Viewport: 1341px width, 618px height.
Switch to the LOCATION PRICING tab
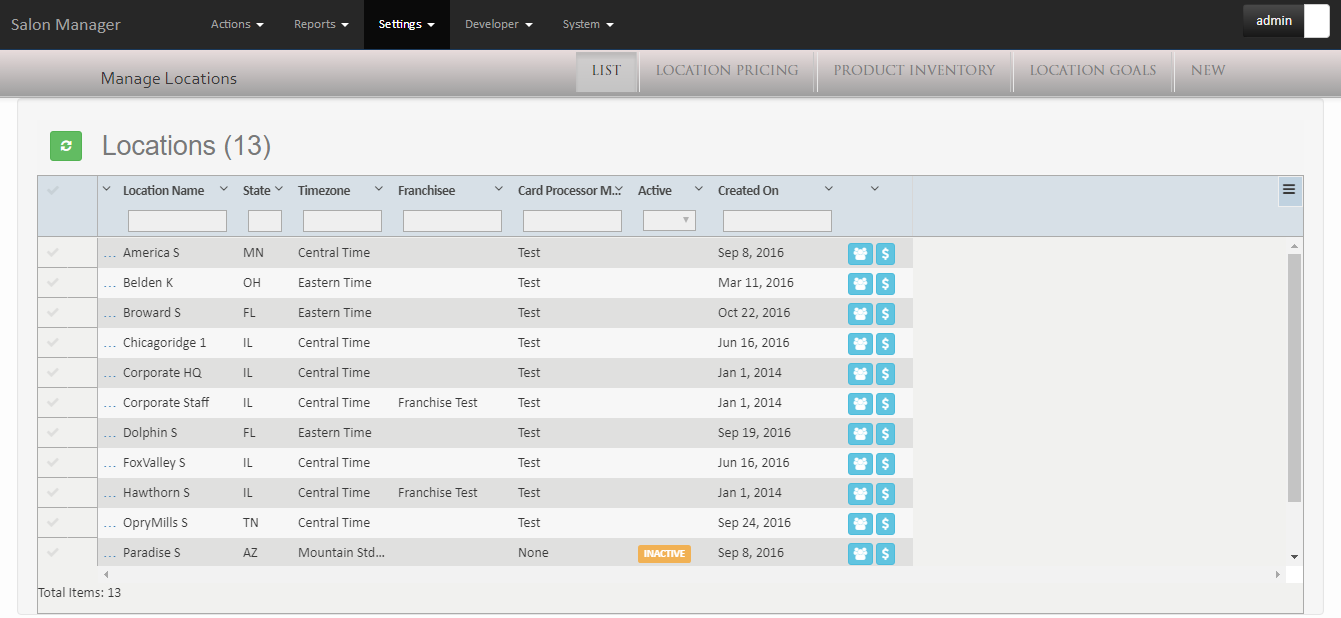[727, 70]
